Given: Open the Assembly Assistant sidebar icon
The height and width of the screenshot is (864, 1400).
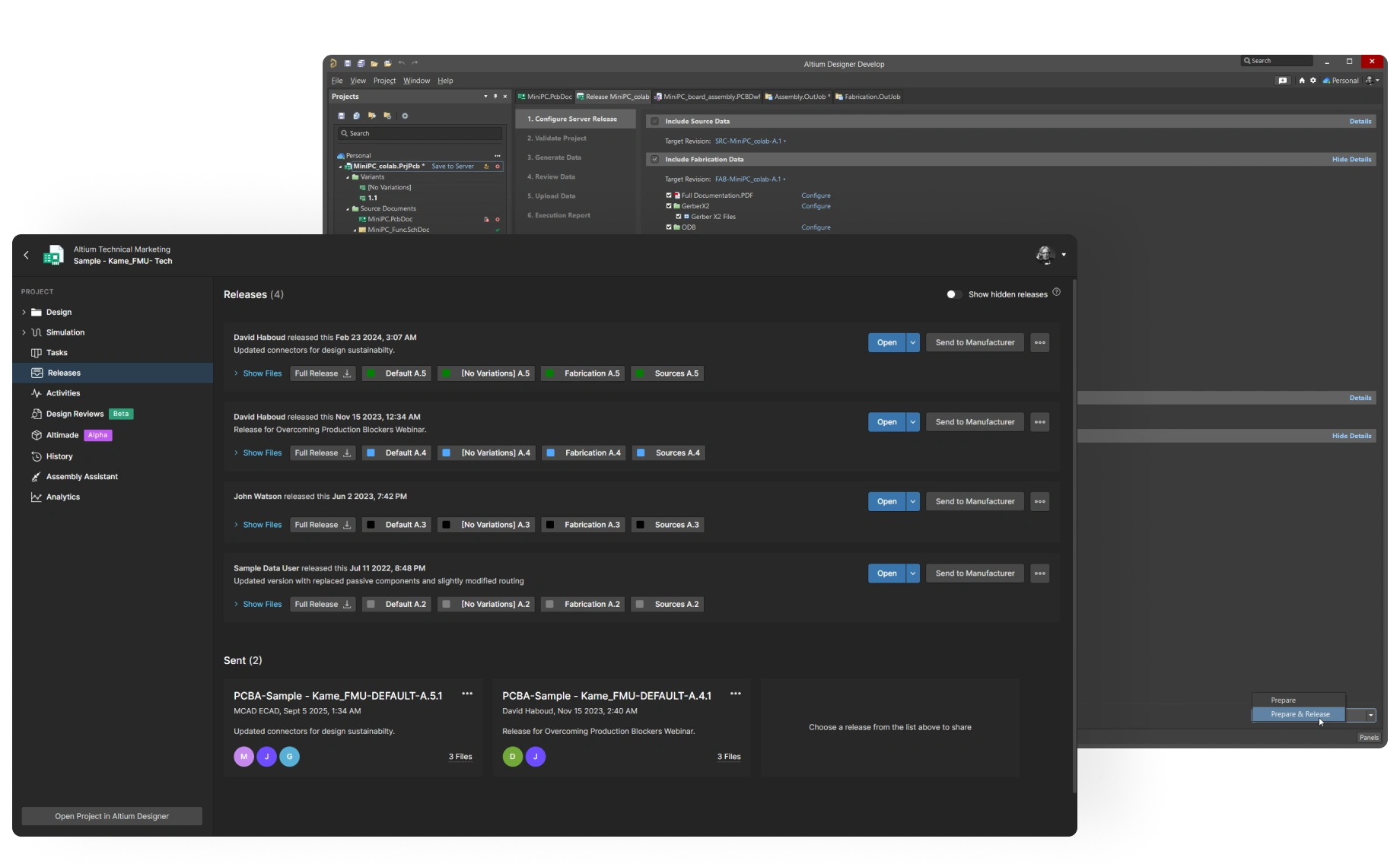Looking at the screenshot, I should pos(36,477).
